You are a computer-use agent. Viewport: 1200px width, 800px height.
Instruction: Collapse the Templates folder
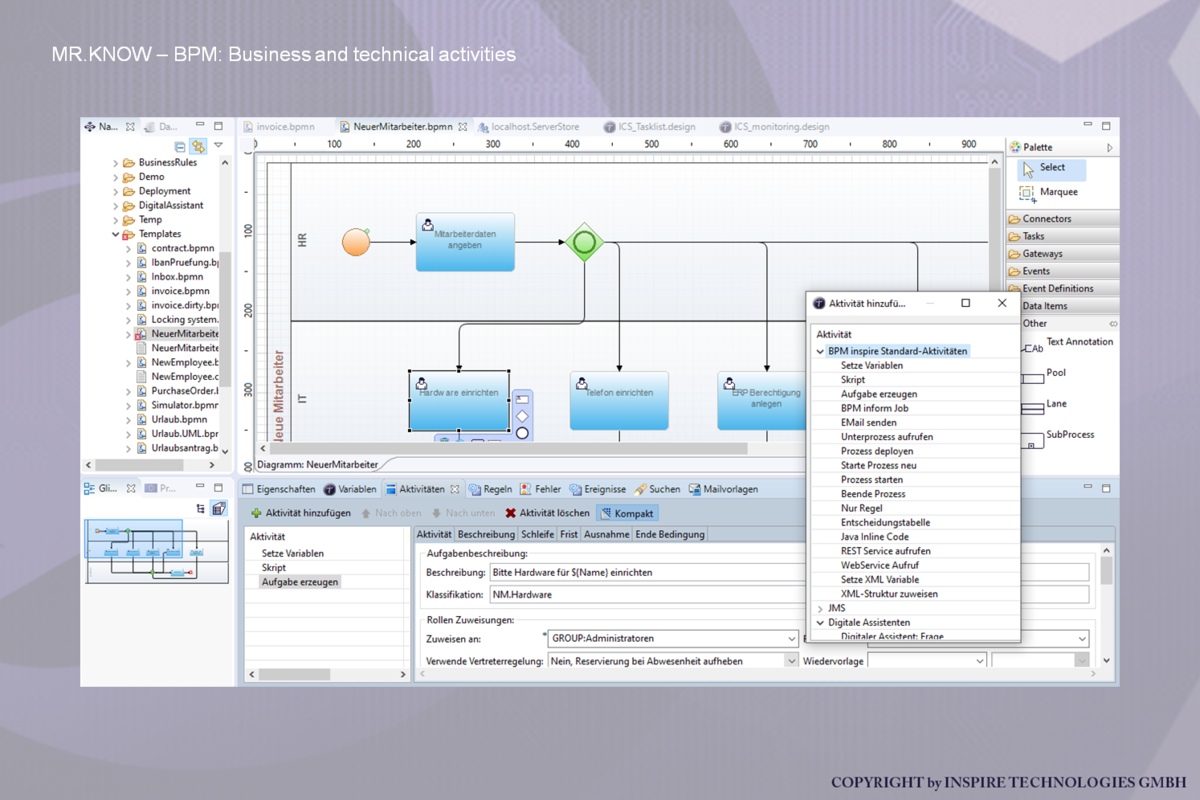116,234
